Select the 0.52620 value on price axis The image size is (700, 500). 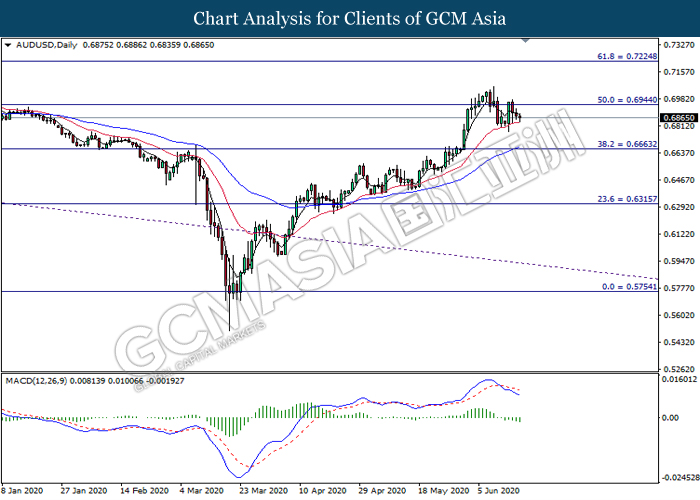[677, 368]
